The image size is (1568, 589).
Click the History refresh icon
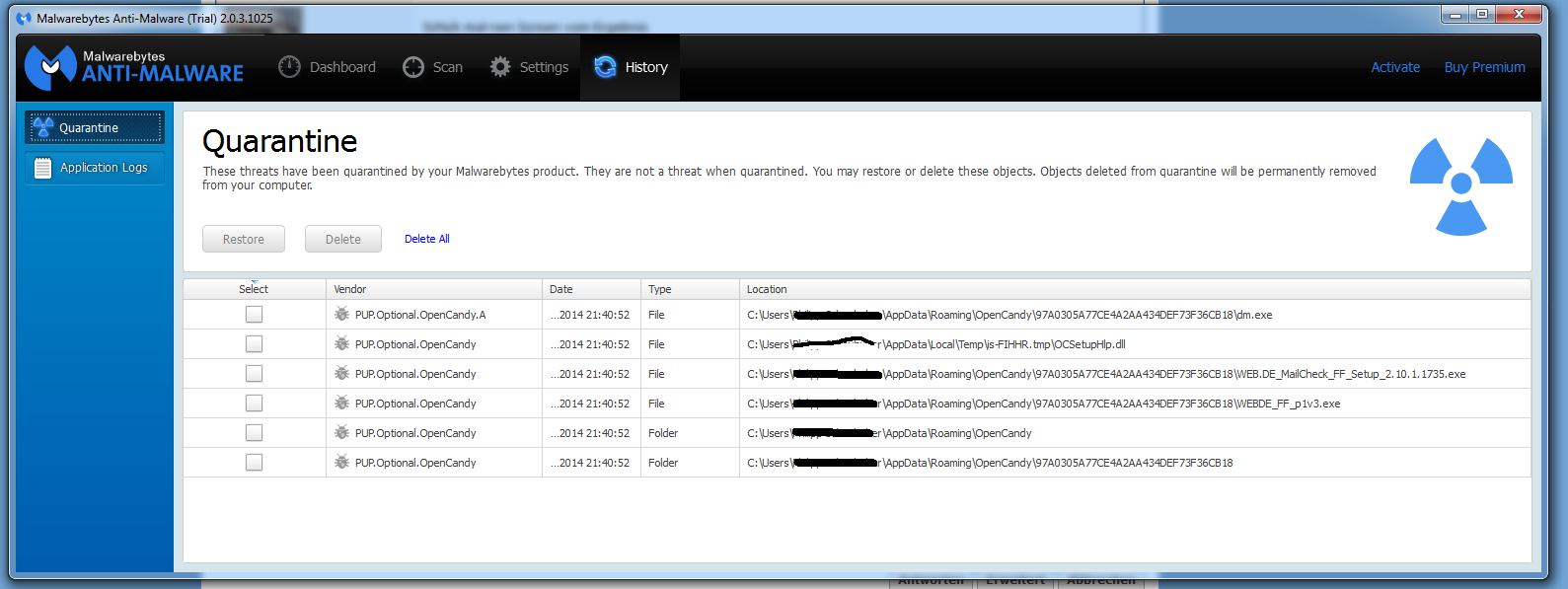(605, 66)
